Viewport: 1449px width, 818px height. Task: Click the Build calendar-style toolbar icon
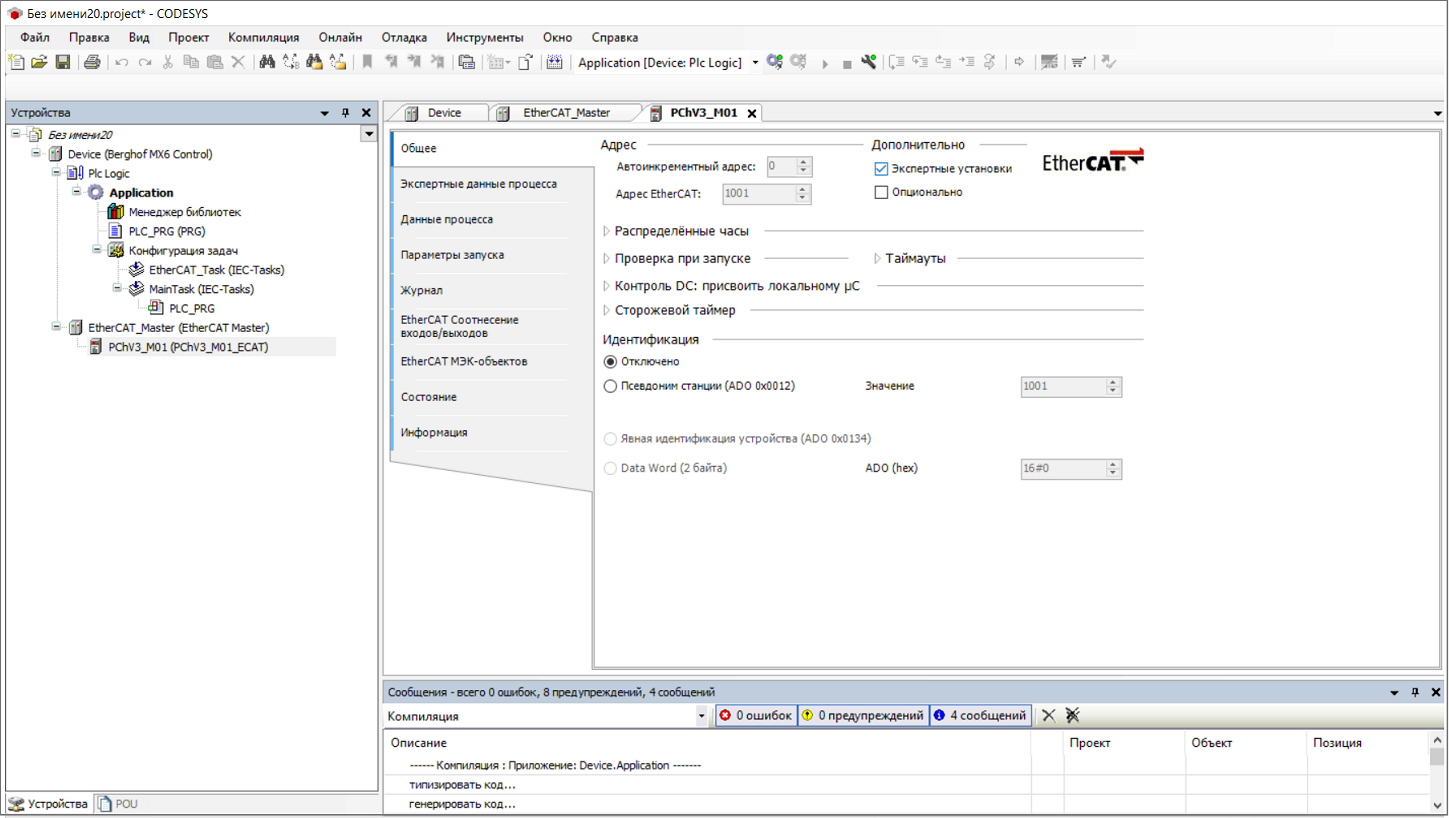coord(554,62)
